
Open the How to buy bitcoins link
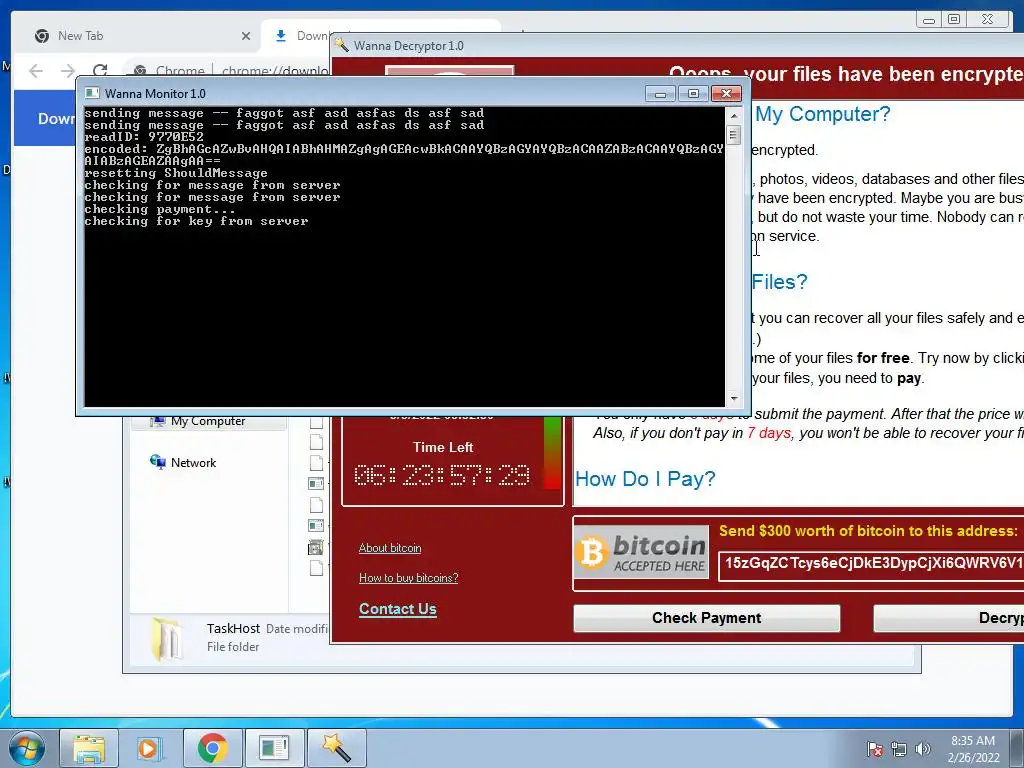point(408,578)
